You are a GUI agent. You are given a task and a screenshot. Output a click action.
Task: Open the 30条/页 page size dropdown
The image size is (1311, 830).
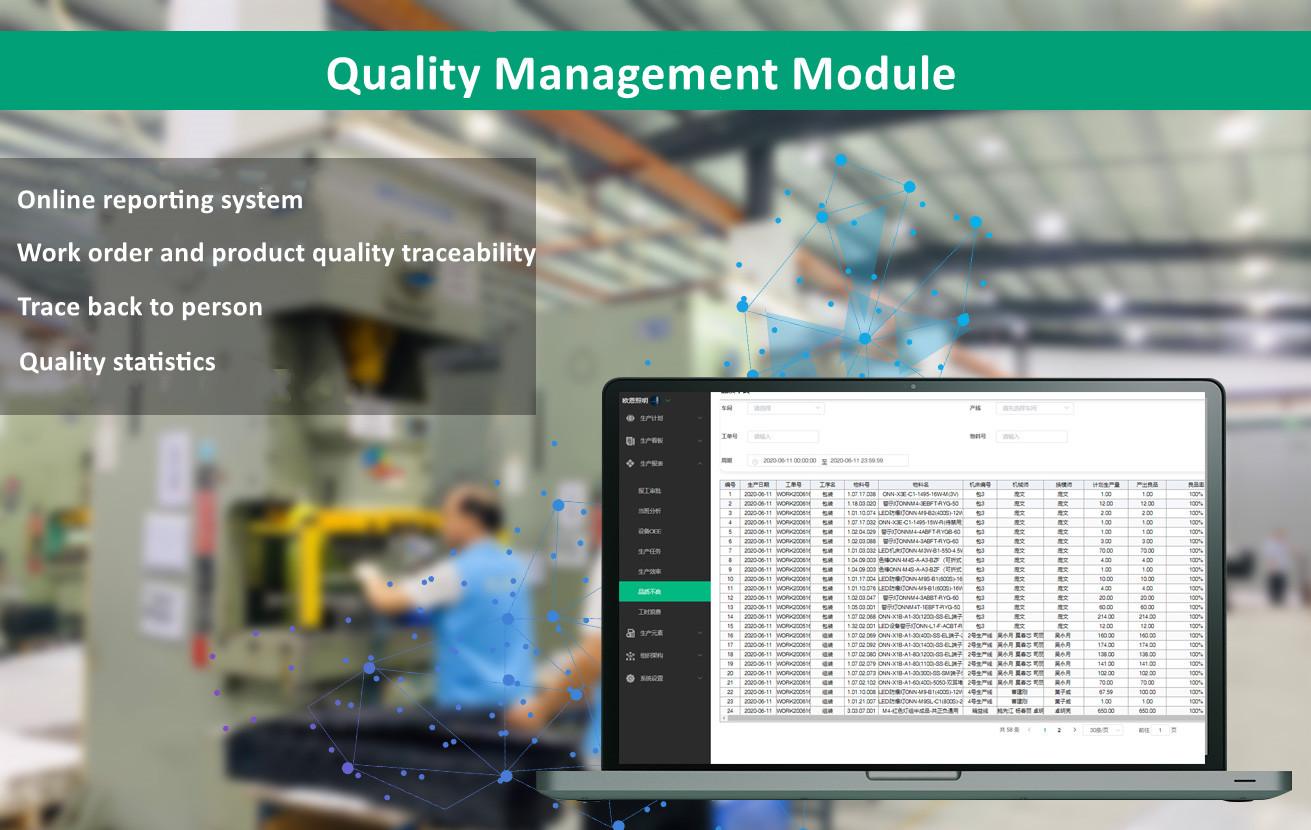[1105, 730]
